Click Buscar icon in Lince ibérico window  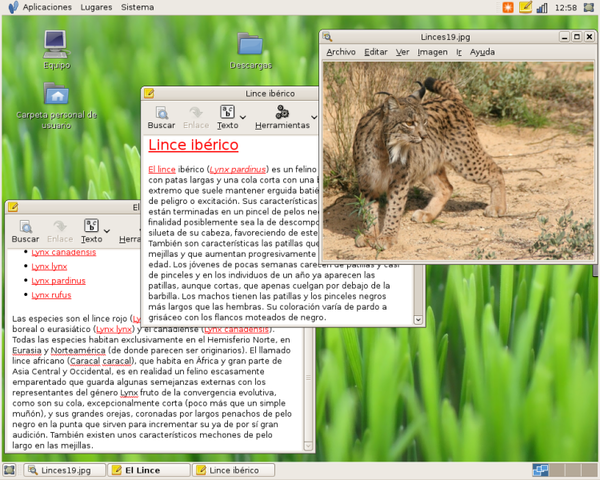tap(161, 118)
